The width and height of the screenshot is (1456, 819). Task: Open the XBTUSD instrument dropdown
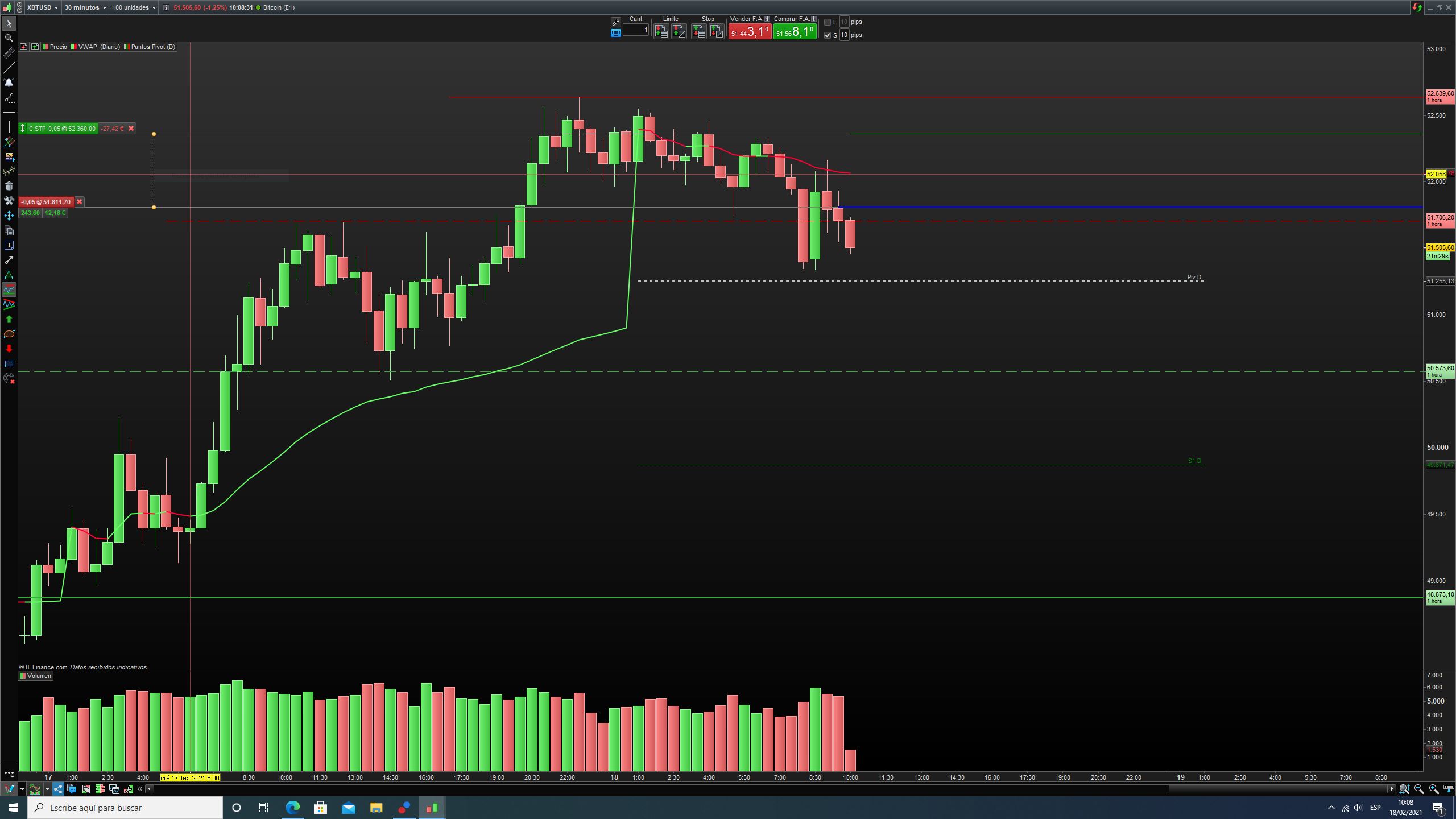(43, 7)
